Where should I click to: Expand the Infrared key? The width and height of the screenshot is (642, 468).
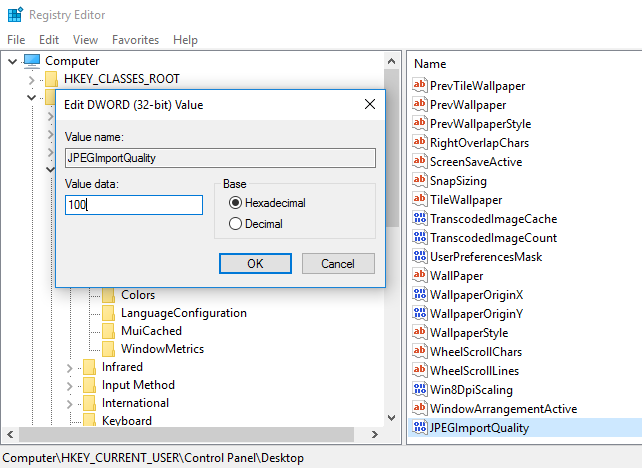point(70,368)
